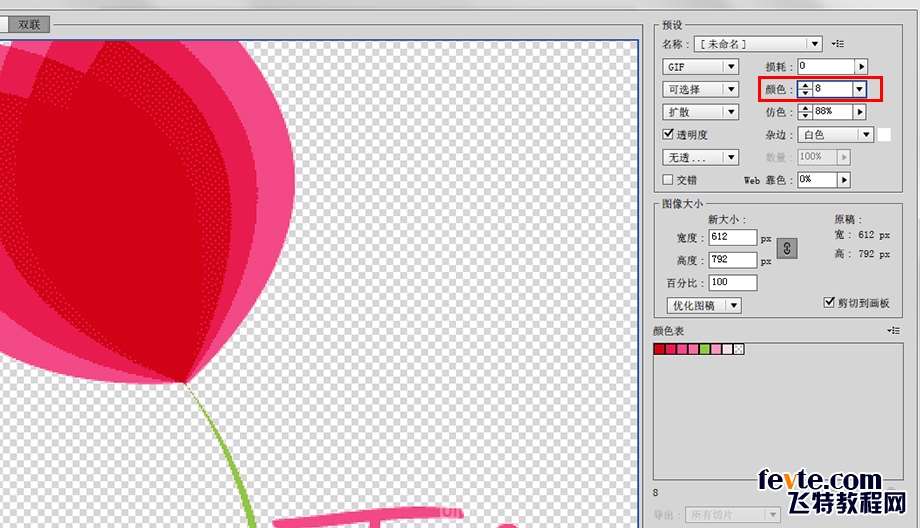Click the 新大小 label in image size
The width and height of the screenshot is (920, 528).
click(x=727, y=219)
